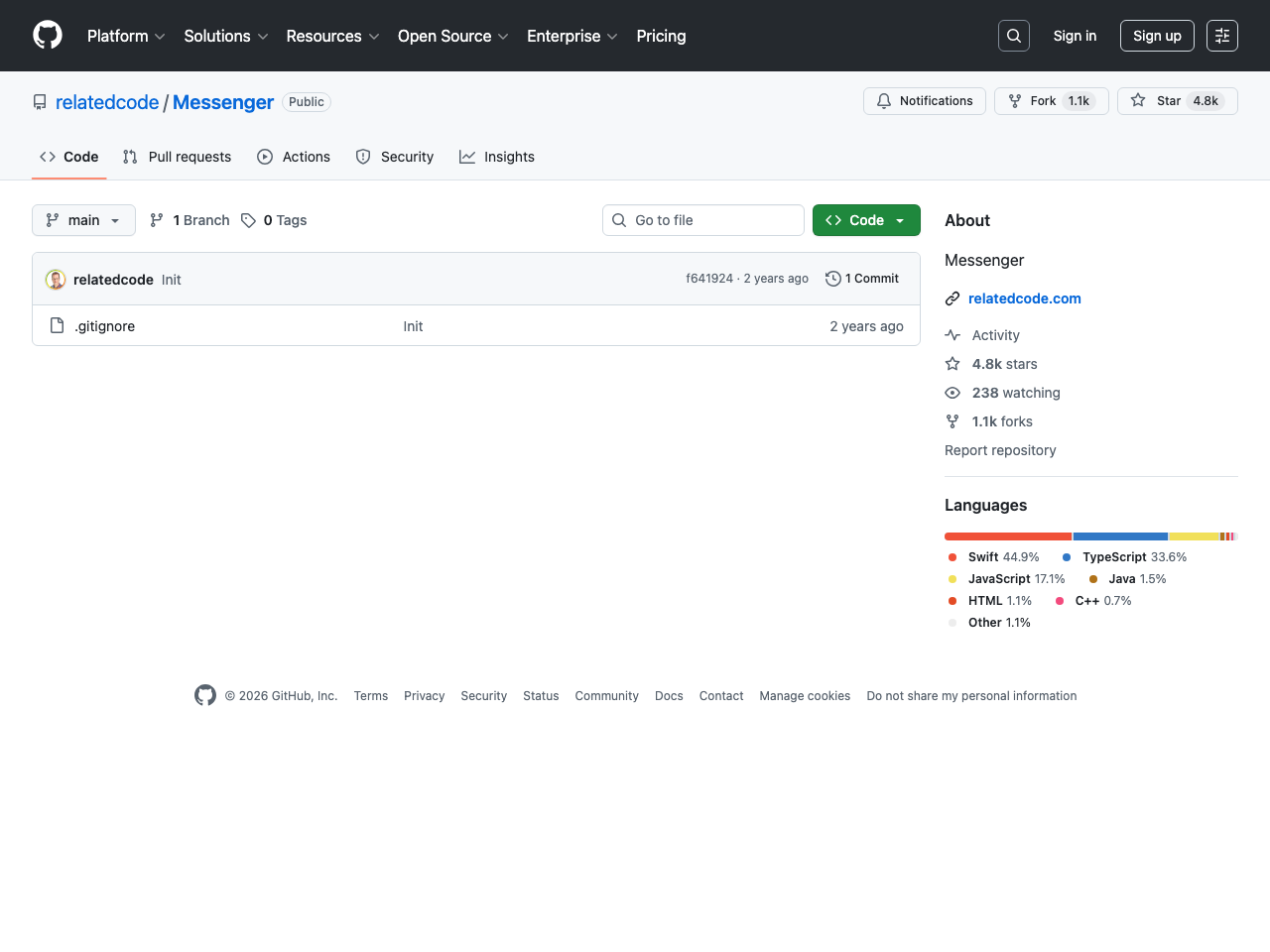Focus the Go to file search field
The height and width of the screenshot is (952, 1270).
703,220
